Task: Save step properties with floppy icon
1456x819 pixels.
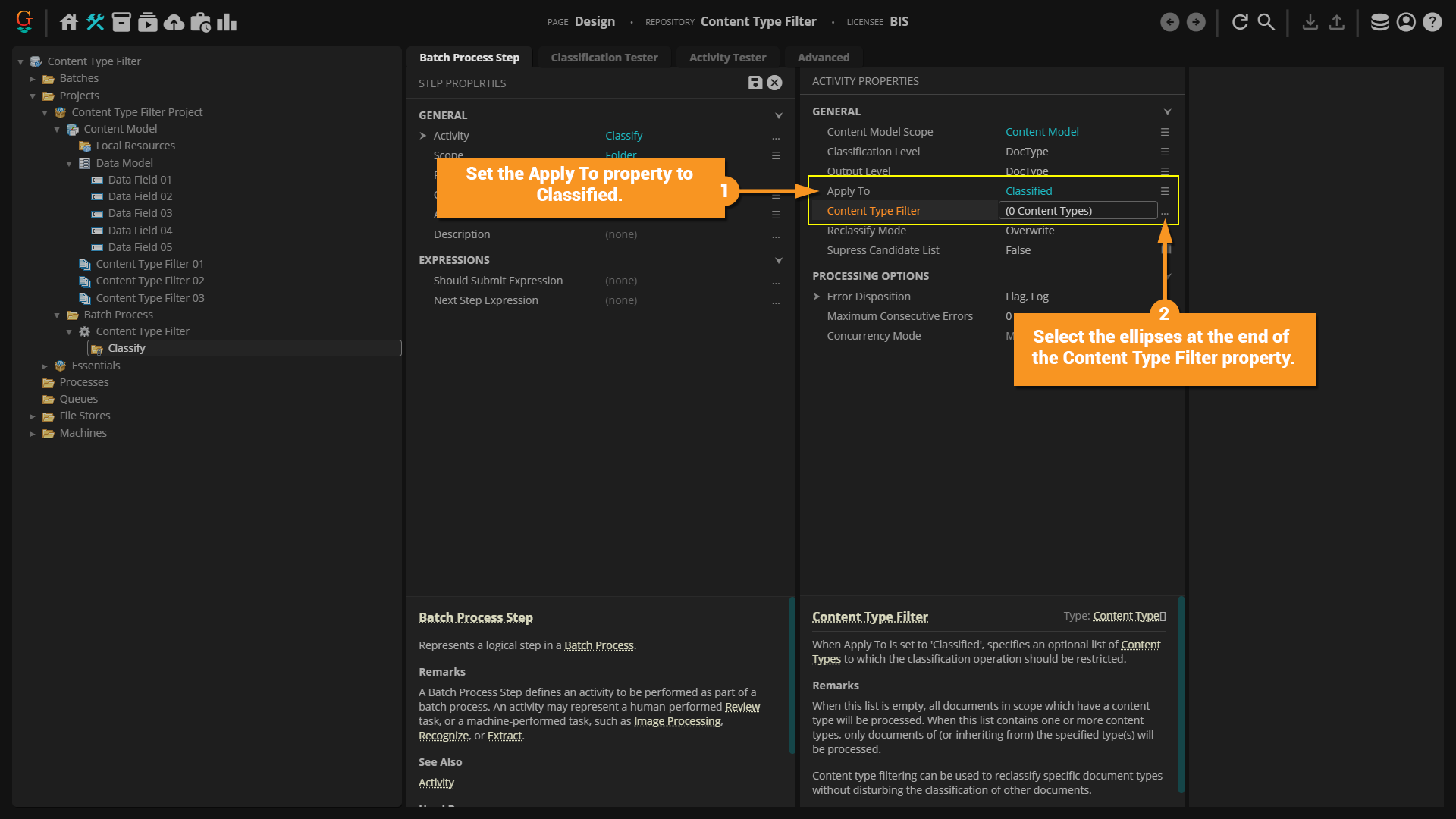Action: coord(755,83)
